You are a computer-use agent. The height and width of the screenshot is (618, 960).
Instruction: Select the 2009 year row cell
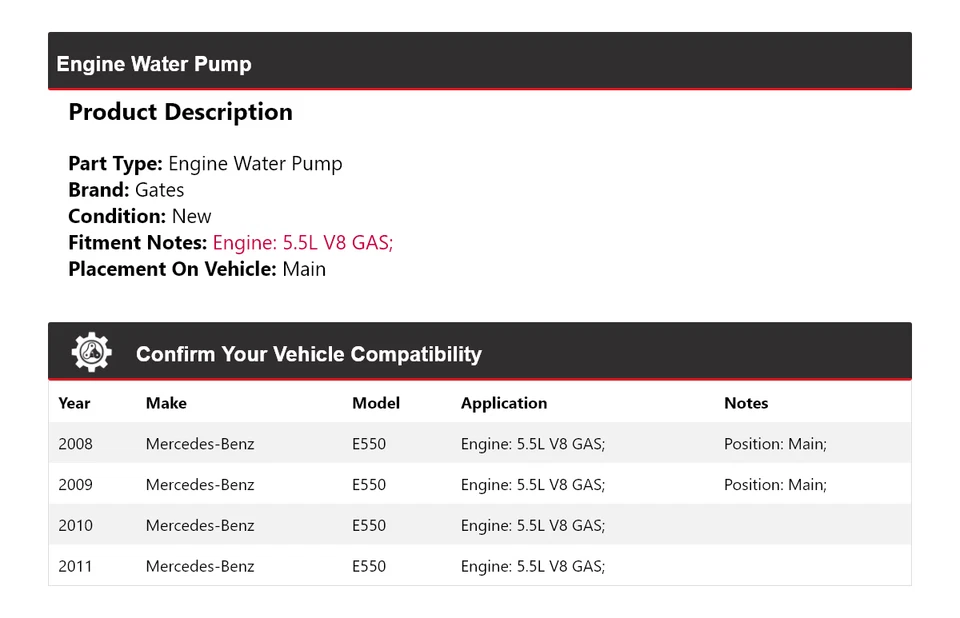75,485
